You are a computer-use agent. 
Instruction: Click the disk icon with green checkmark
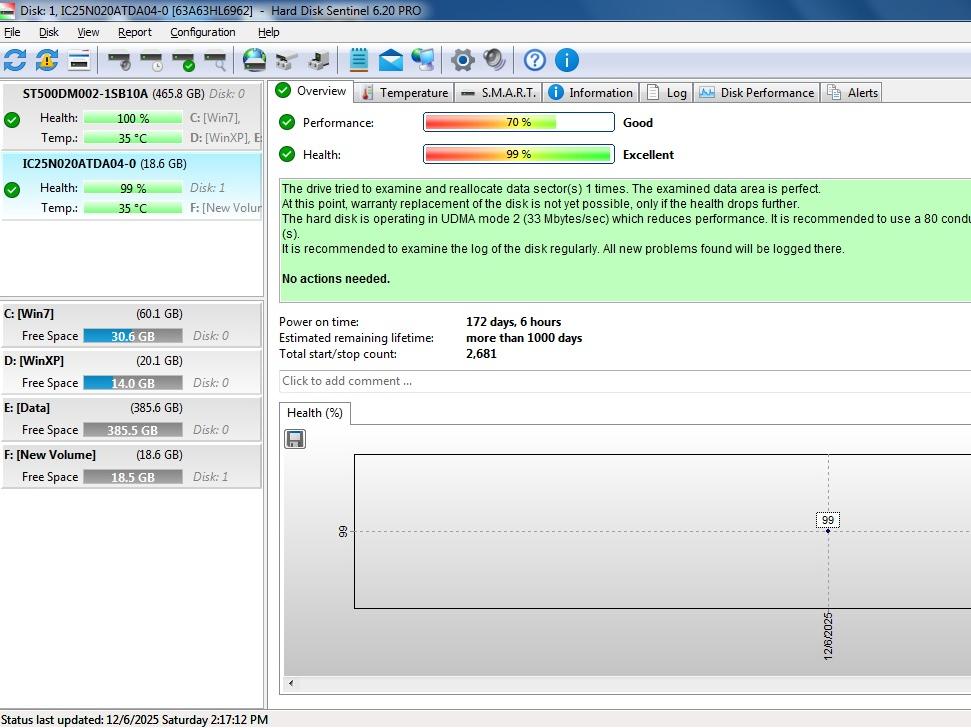(x=184, y=61)
